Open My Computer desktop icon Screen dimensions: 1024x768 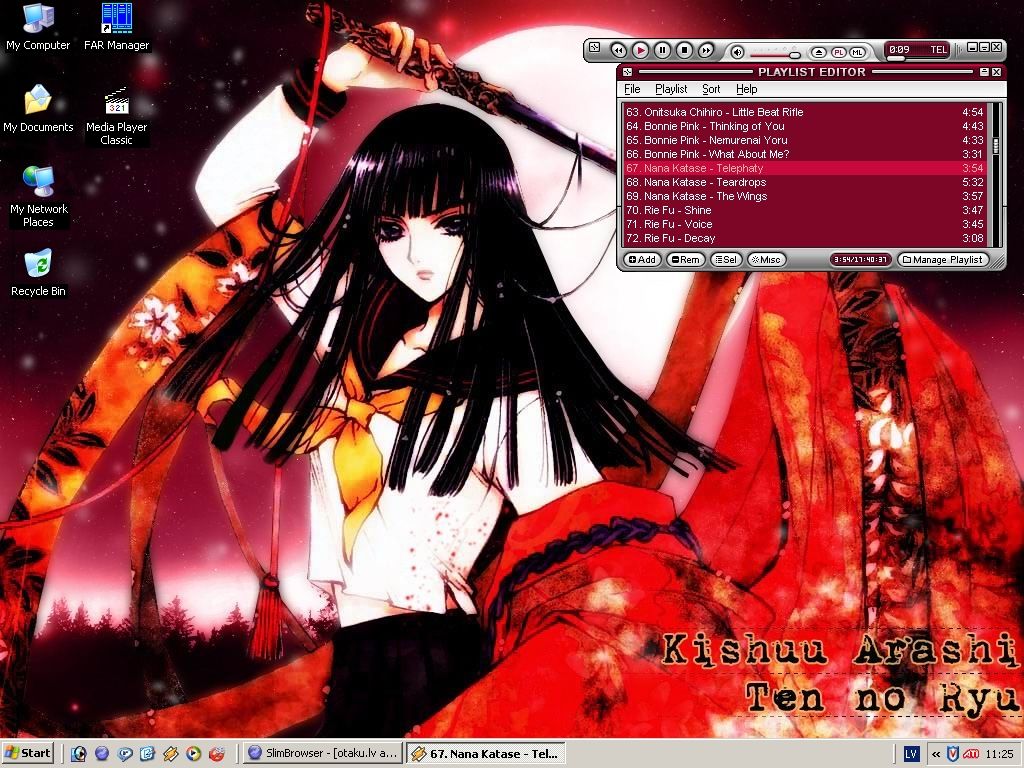(38, 27)
